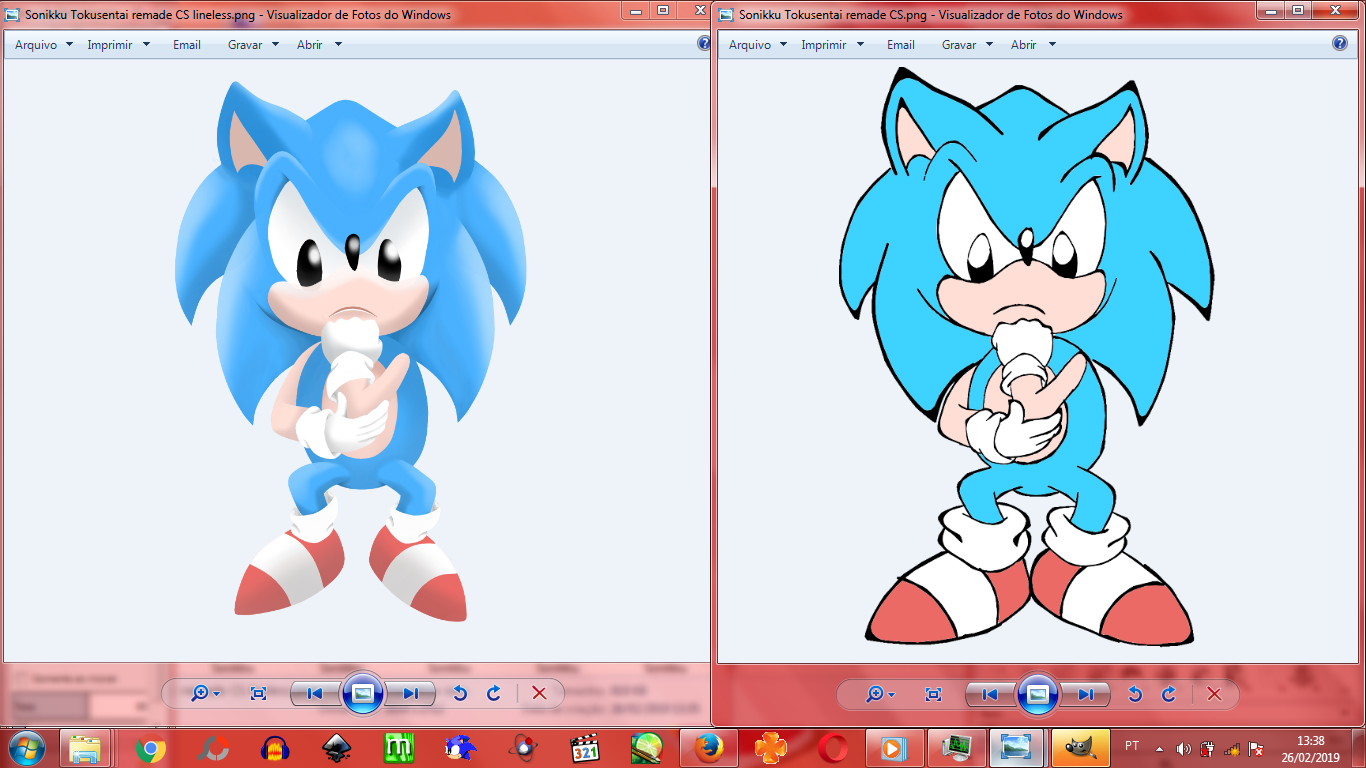
Task: Rotate lineless.png image counterclockwise
Action: pos(460,693)
